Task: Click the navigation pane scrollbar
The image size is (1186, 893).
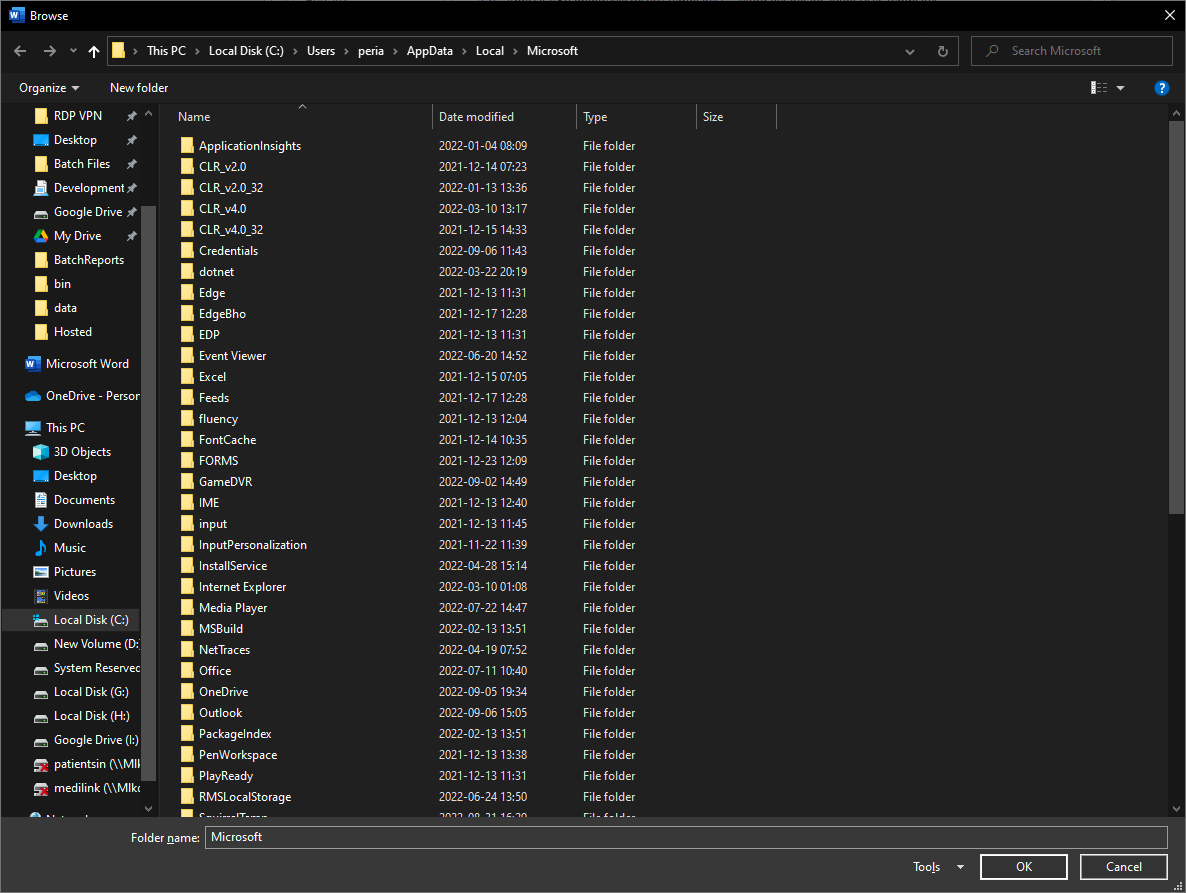Action: coord(148,491)
